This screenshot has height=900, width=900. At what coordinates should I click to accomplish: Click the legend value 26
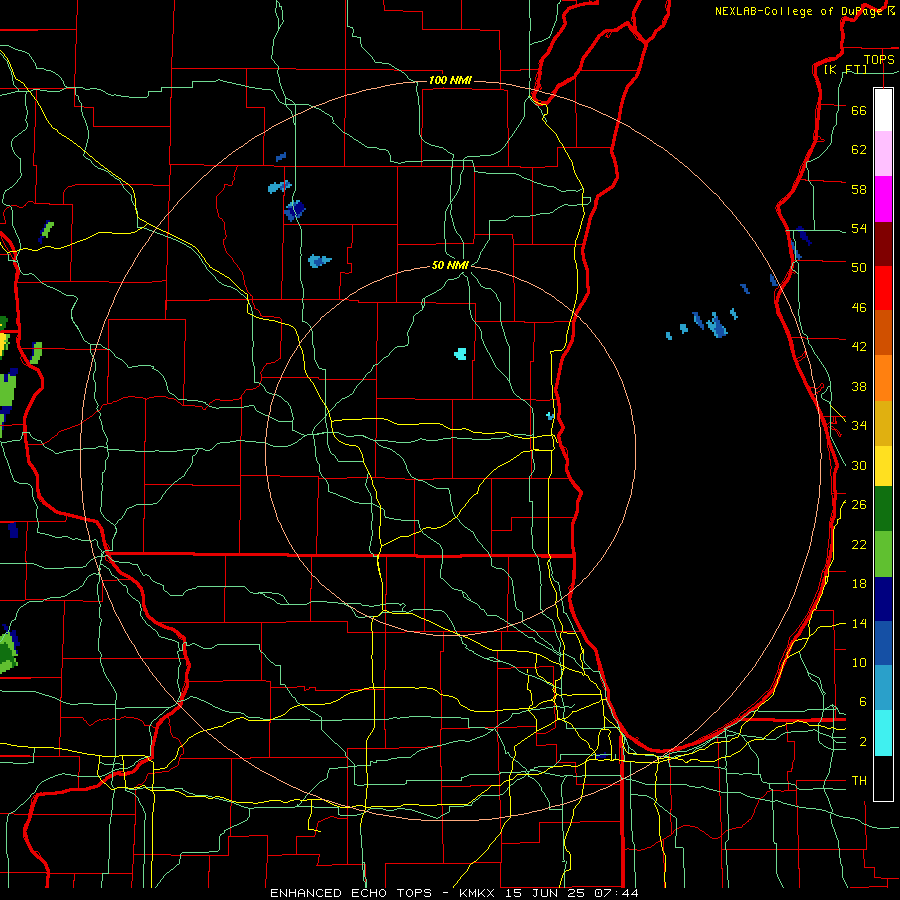[x=859, y=505]
